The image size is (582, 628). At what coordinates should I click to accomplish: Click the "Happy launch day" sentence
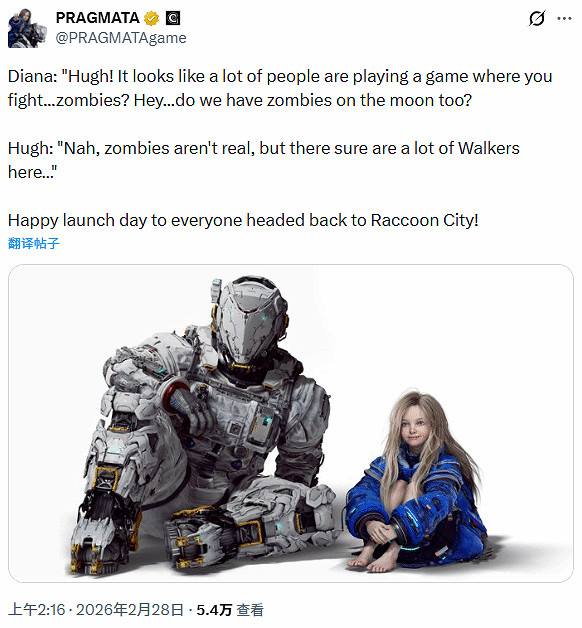243,220
